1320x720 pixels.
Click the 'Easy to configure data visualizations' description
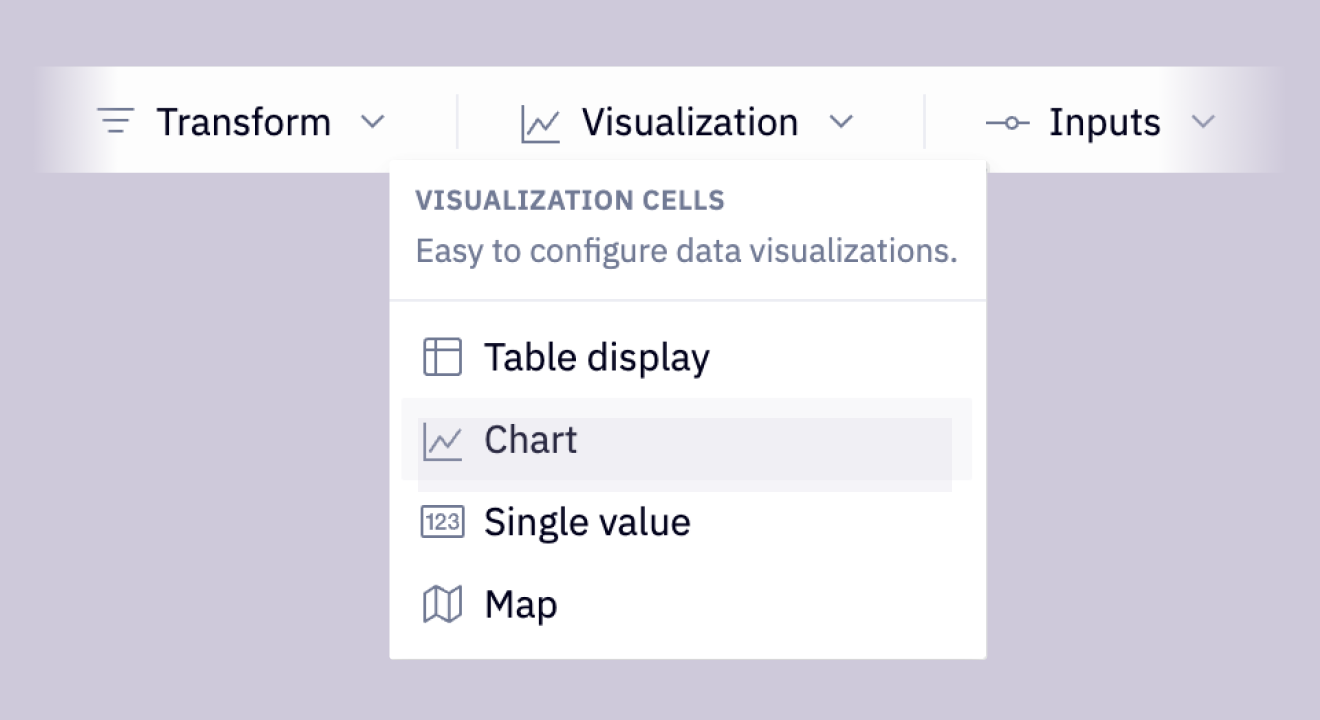click(x=686, y=250)
